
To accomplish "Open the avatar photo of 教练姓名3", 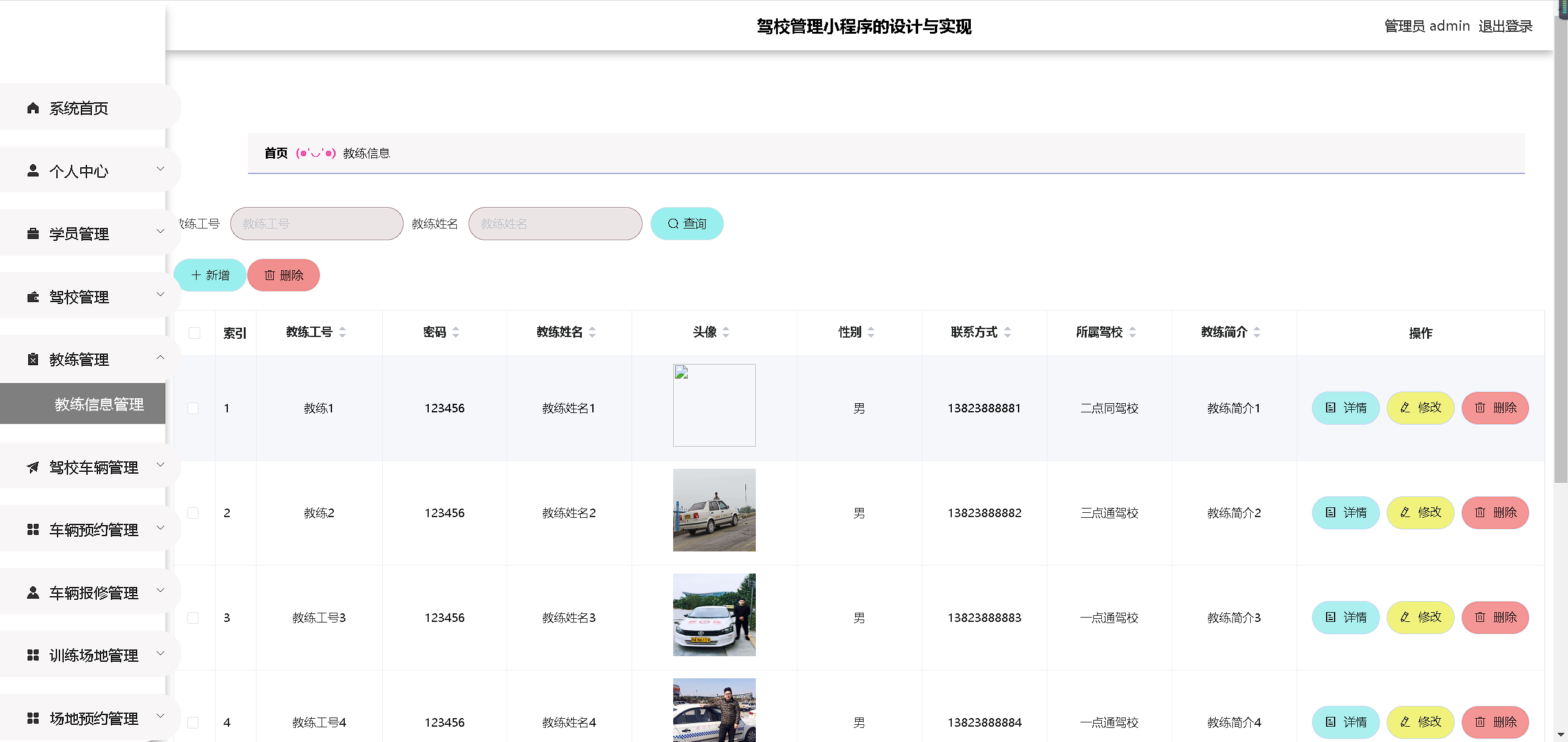I will coord(714,615).
